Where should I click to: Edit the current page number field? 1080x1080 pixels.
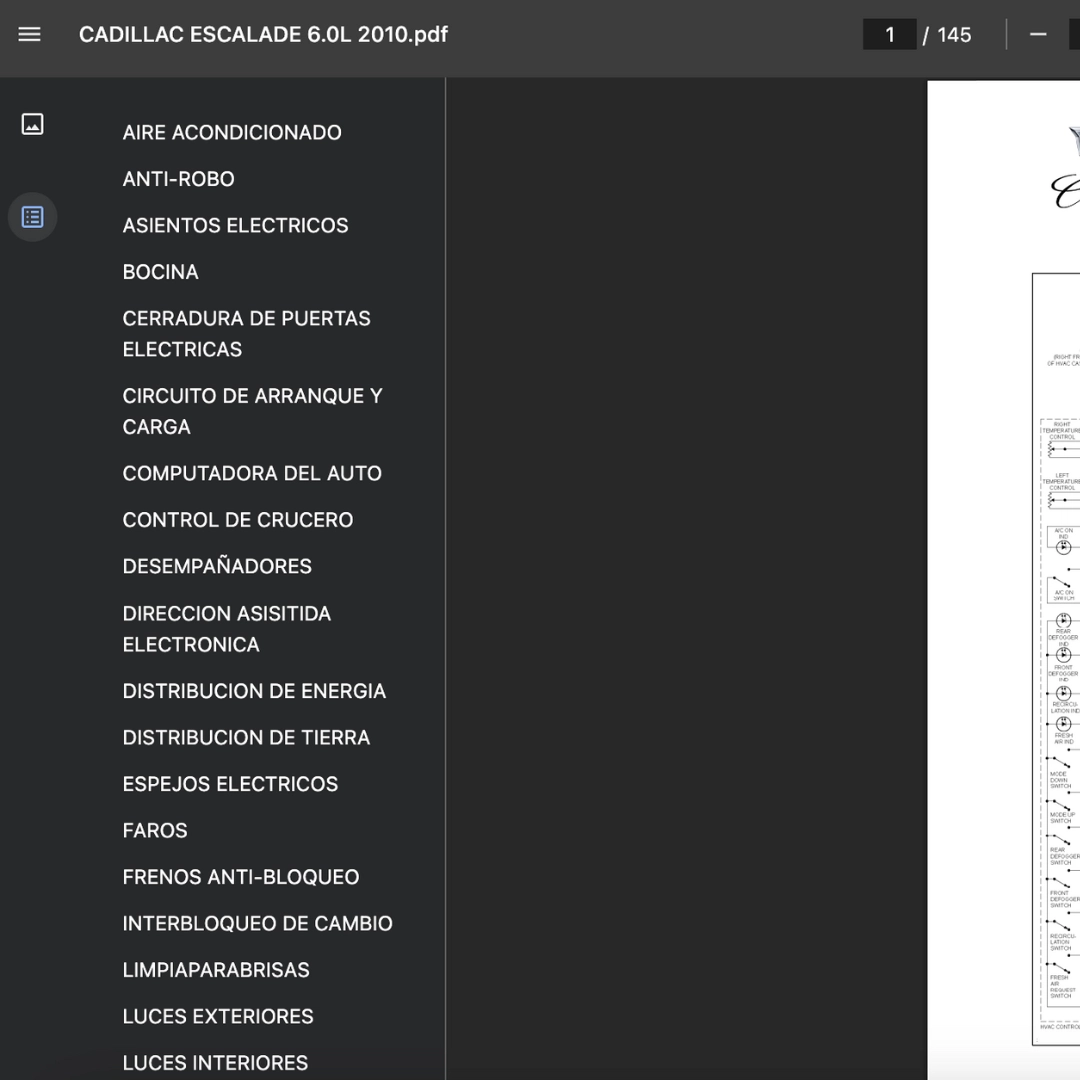click(889, 34)
